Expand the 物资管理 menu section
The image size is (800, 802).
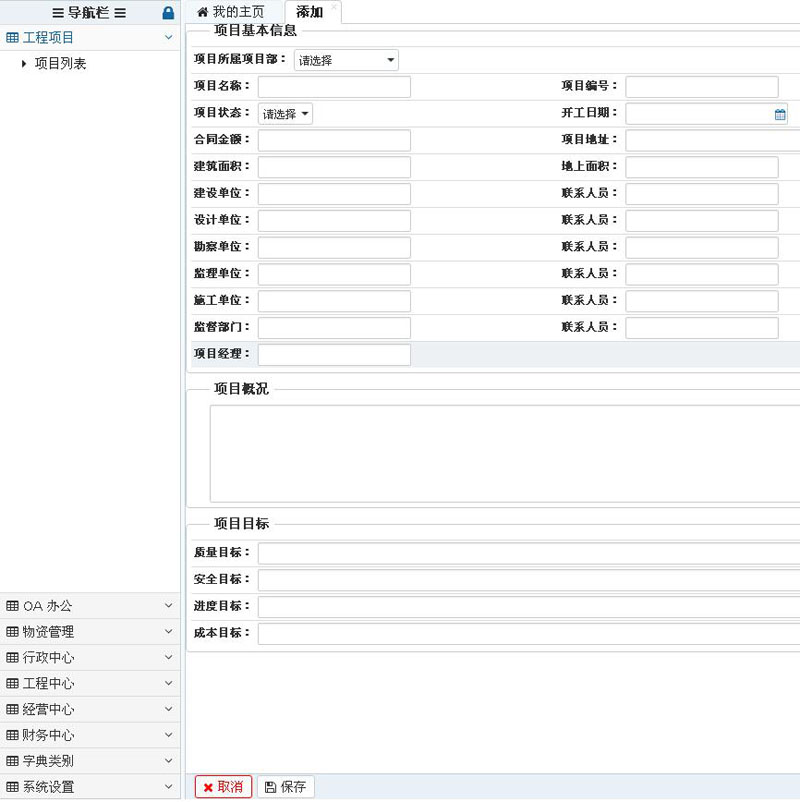(168, 632)
